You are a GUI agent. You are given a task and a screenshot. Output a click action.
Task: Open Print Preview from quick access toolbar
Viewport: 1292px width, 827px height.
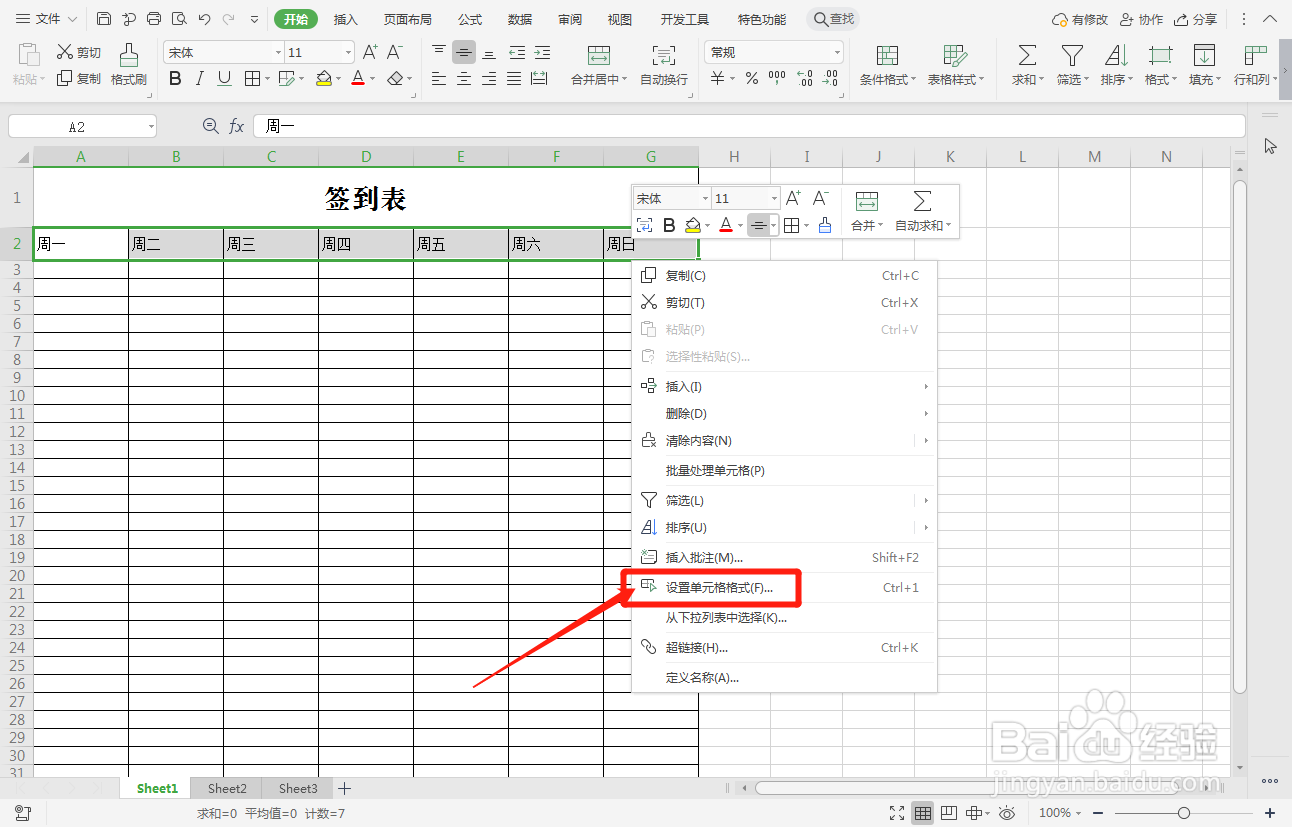tap(179, 19)
